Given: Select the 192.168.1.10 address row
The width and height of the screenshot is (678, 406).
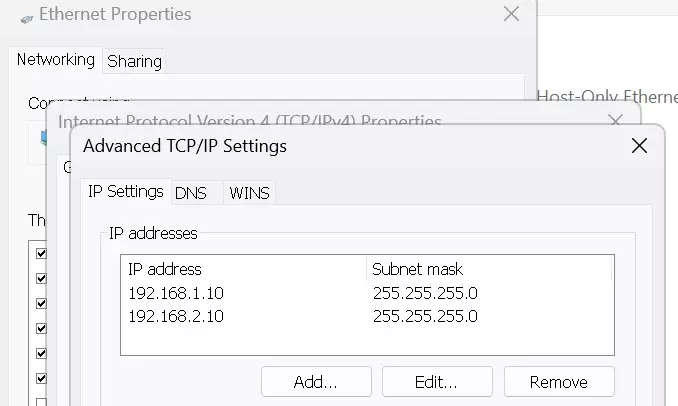Looking at the screenshot, I should click(x=367, y=293).
